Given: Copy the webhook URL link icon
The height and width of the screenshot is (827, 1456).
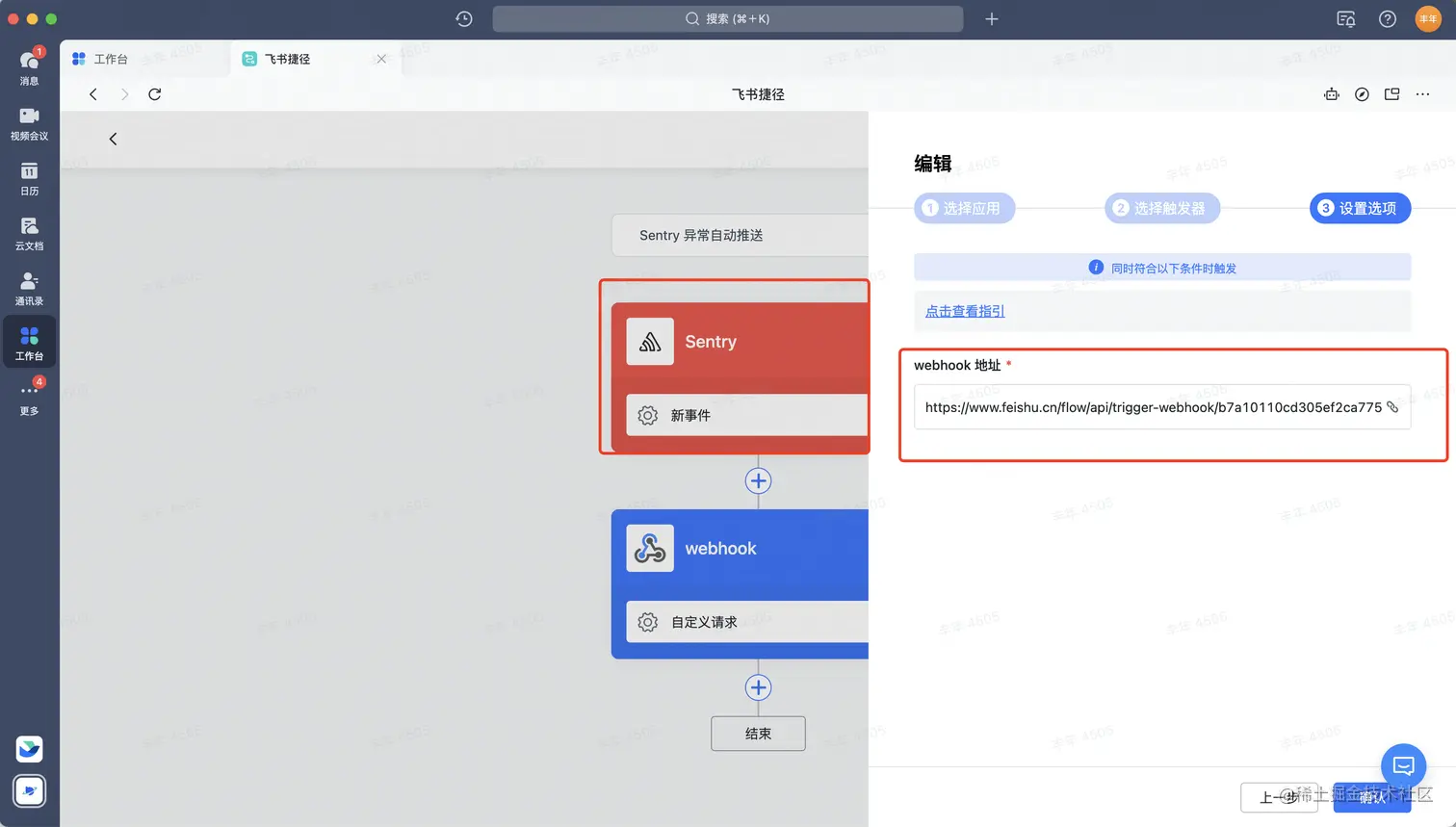Looking at the screenshot, I should [1392, 407].
